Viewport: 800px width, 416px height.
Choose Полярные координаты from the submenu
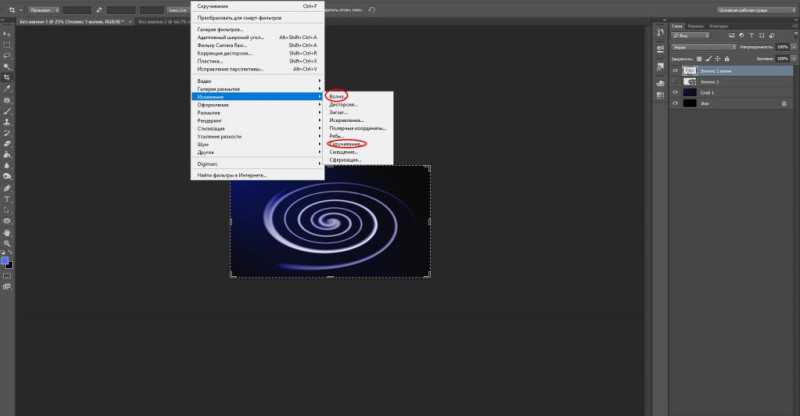357,128
